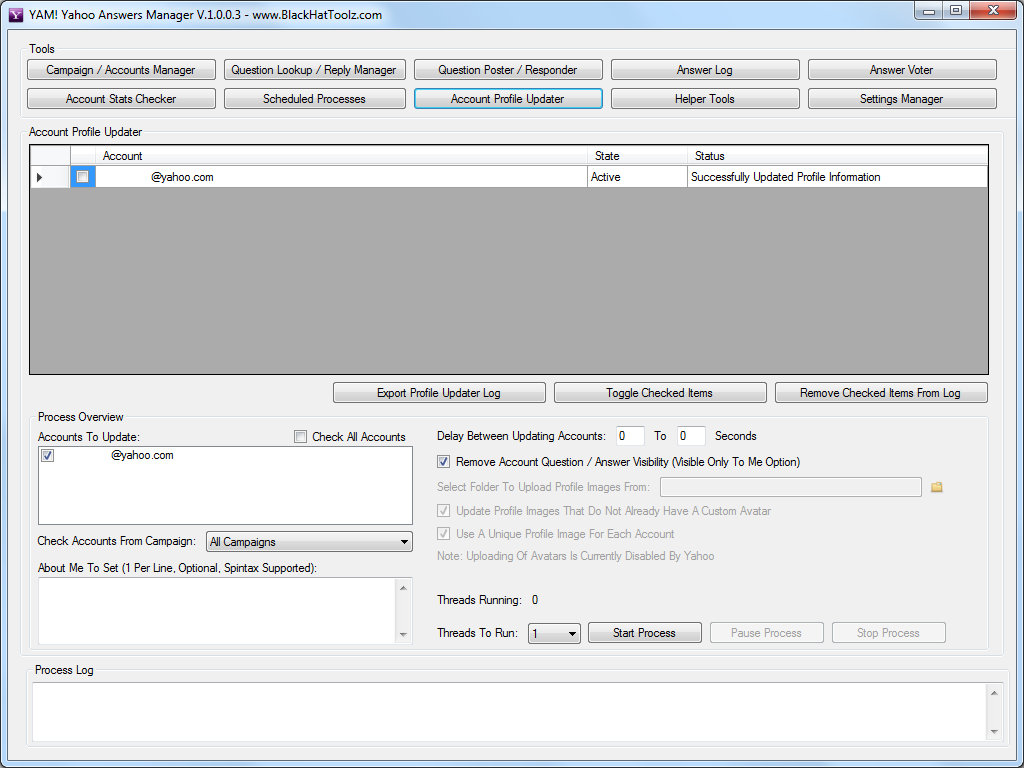Viewport: 1024px width, 768px height.
Task: Click the Account column header
Action: [342, 155]
